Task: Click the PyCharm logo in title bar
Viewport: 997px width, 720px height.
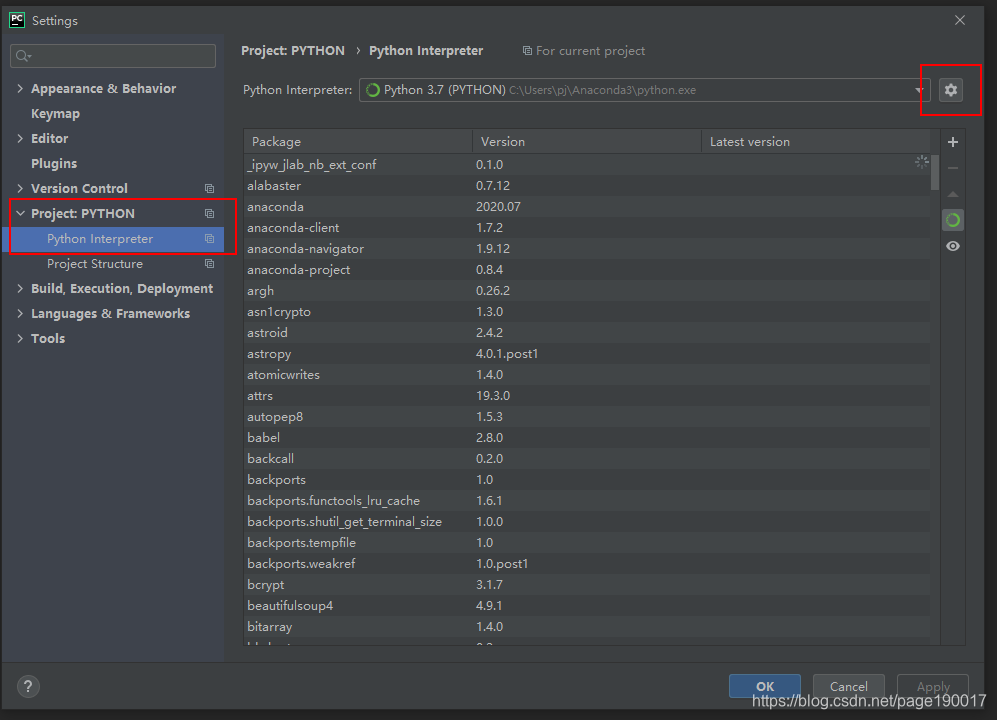Action: coord(17,20)
